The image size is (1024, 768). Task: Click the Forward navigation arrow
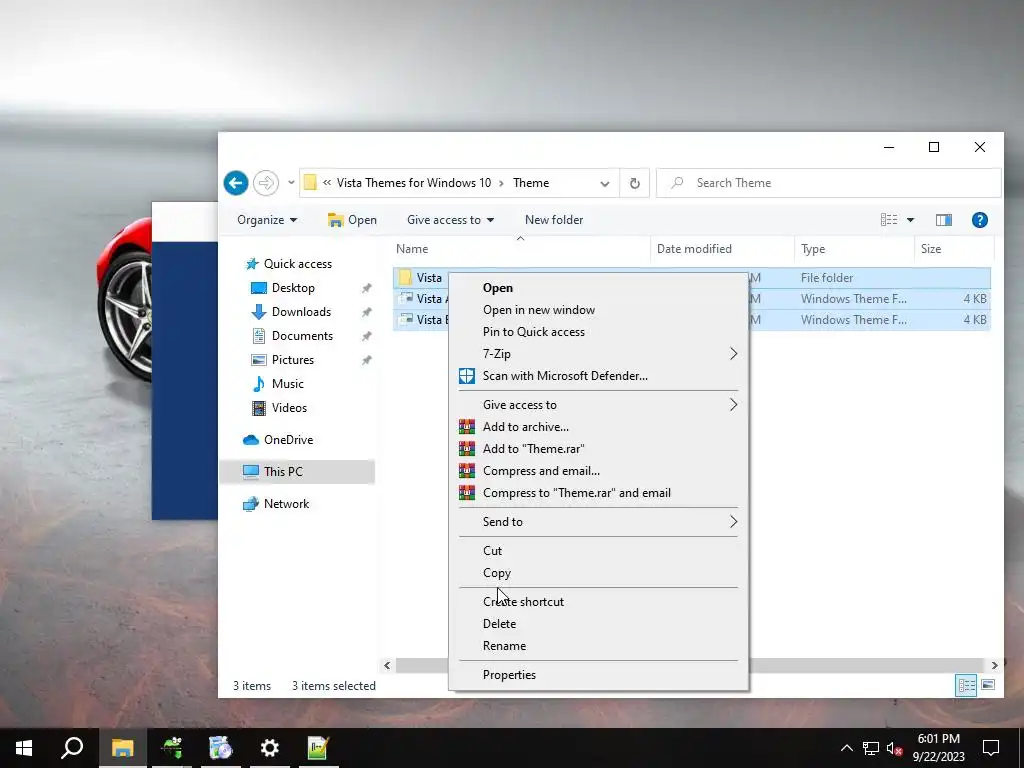pyautogui.click(x=266, y=183)
